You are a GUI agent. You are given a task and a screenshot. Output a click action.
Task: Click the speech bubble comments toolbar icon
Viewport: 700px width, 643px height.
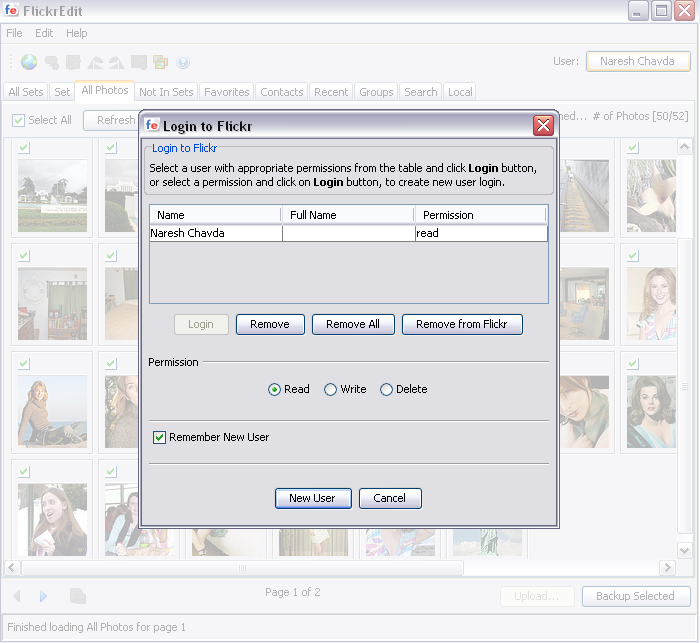click(52, 63)
